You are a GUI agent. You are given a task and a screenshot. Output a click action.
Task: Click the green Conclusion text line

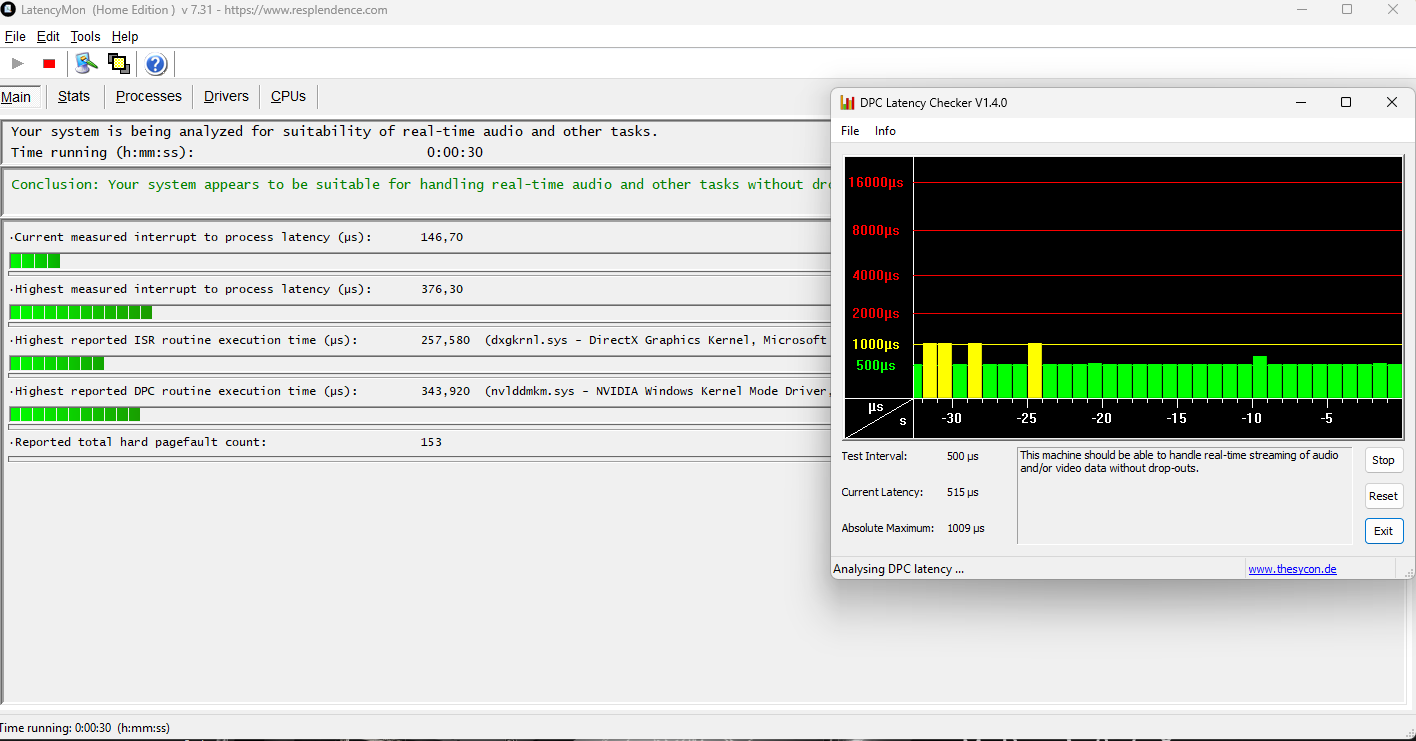(x=421, y=185)
